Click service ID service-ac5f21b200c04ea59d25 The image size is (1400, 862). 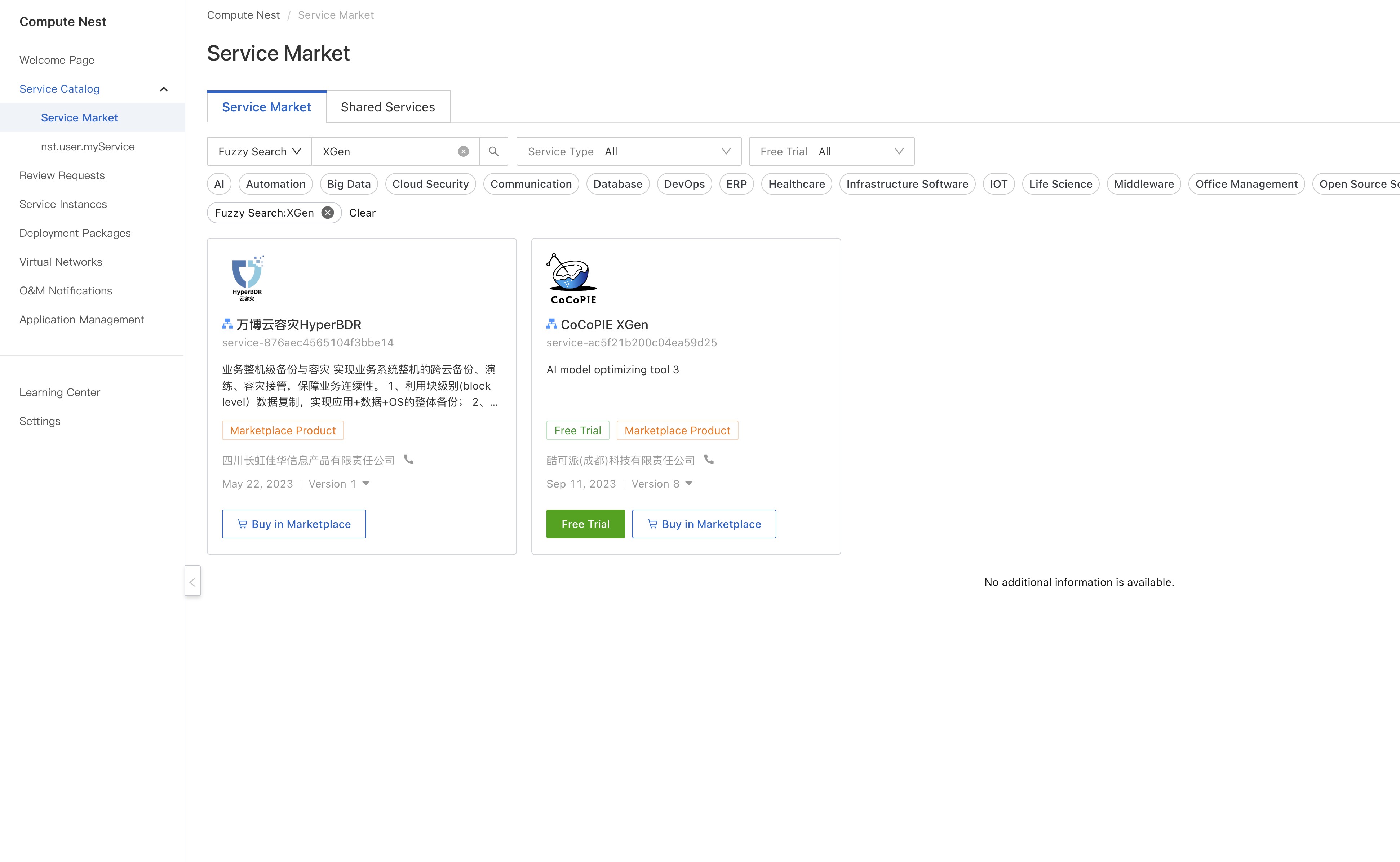(x=632, y=343)
